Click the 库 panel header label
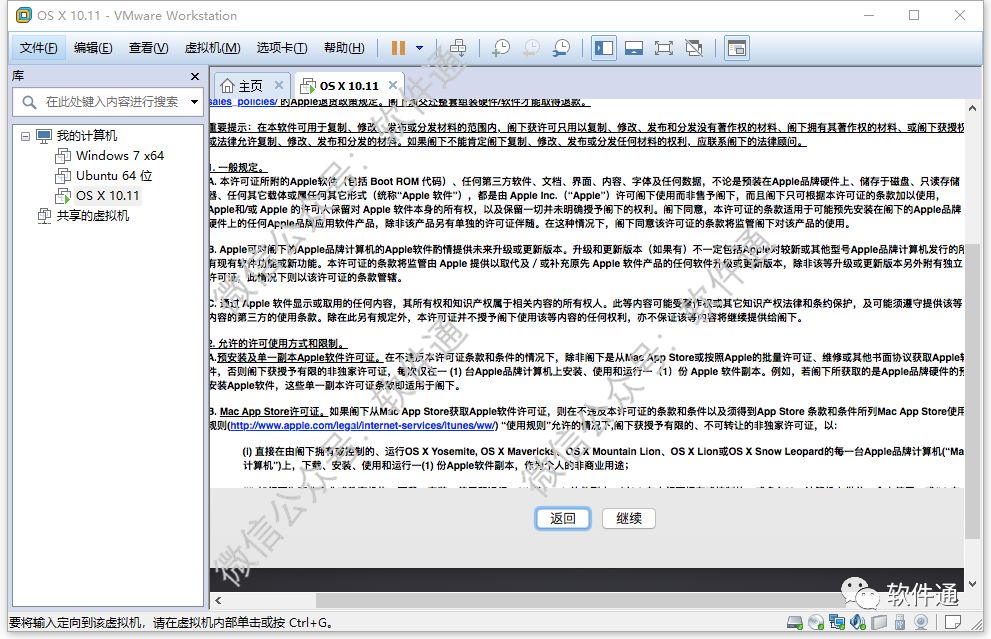Image resolution: width=991 pixels, height=639 pixels. pos(18,76)
